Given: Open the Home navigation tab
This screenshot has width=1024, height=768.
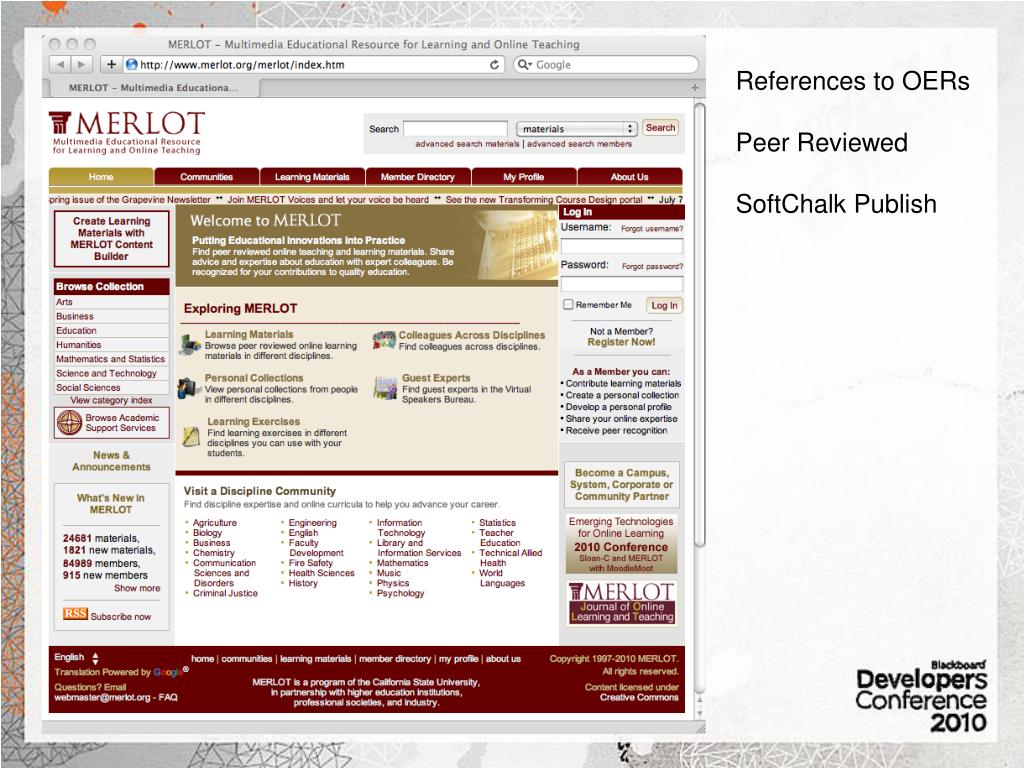Looking at the screenshot, I should (x=101, y=177).
